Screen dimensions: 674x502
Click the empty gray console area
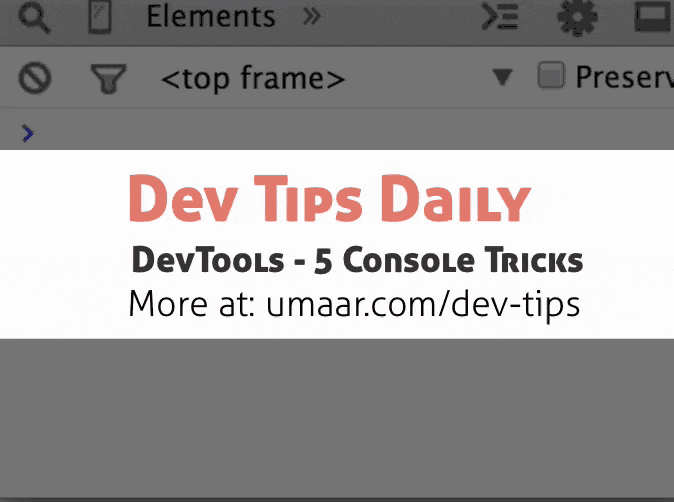(x=337, y=419)
